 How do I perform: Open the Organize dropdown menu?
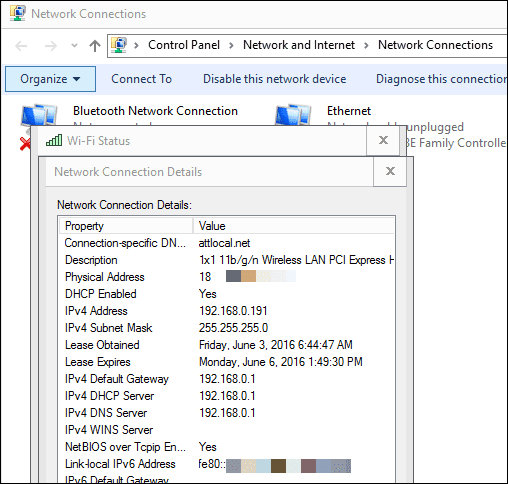coord(50,79)
